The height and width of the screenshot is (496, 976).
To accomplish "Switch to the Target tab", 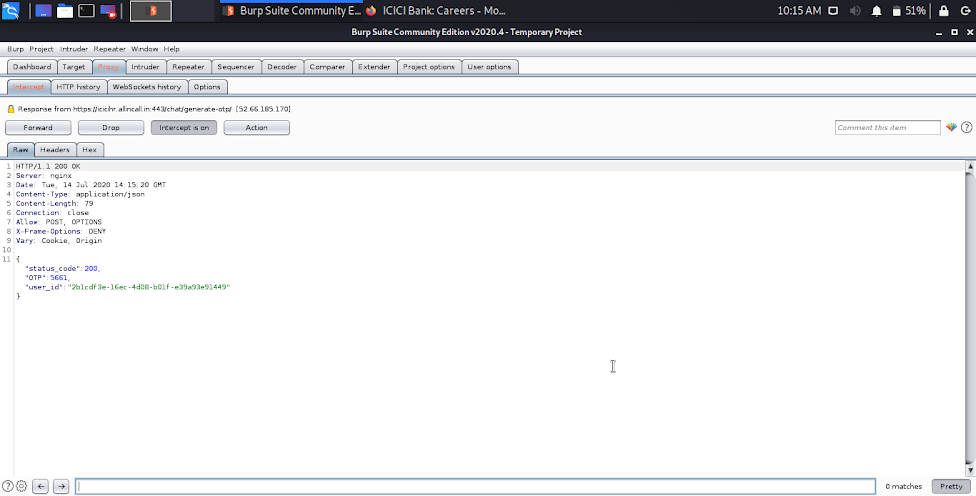I will (x=73, y=67).
